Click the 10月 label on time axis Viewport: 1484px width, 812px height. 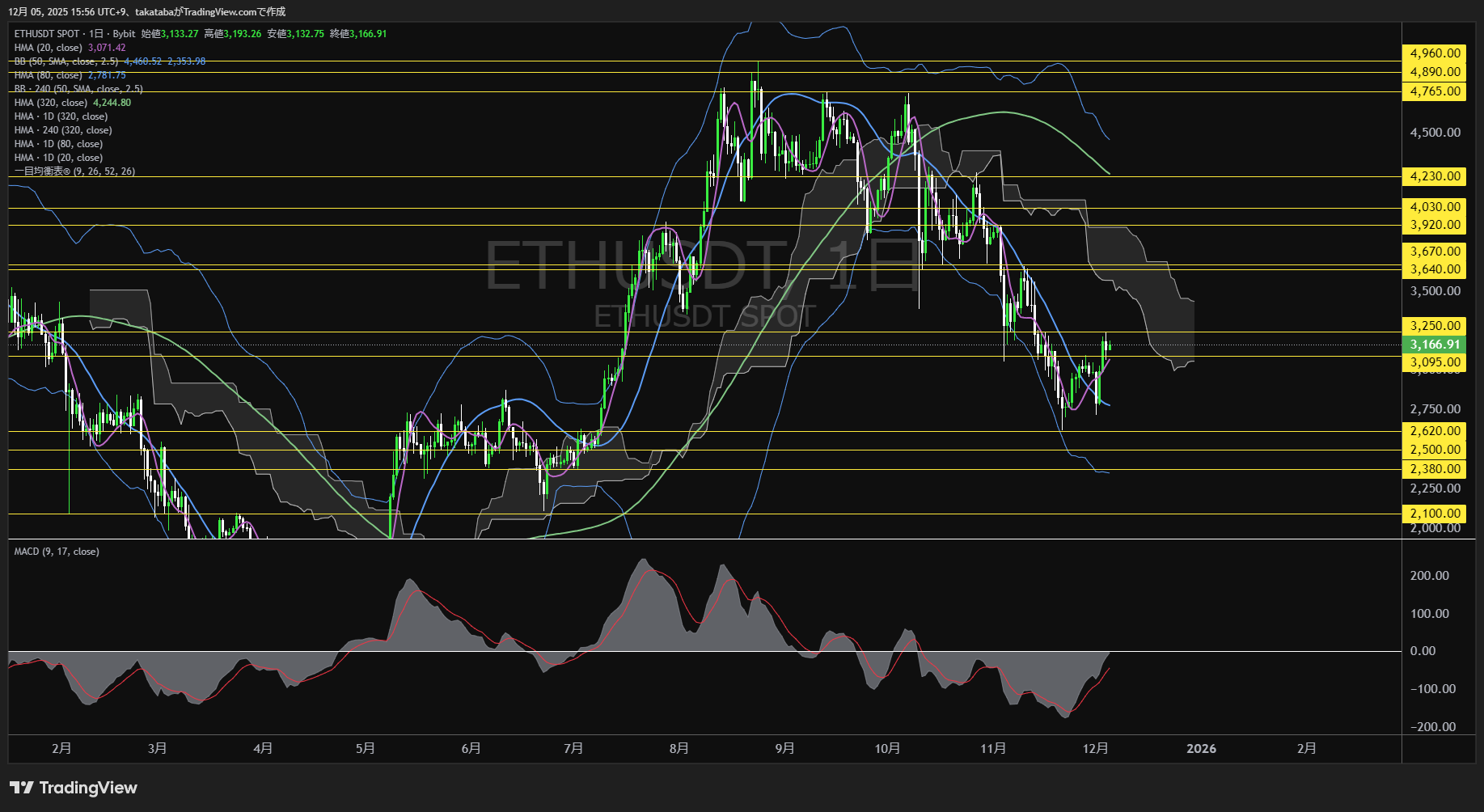pos(887,749)
